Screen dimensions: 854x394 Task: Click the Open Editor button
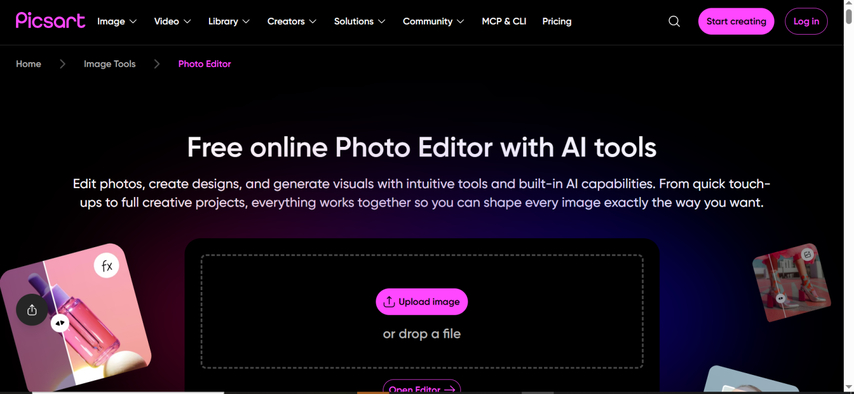coord(422,387)
